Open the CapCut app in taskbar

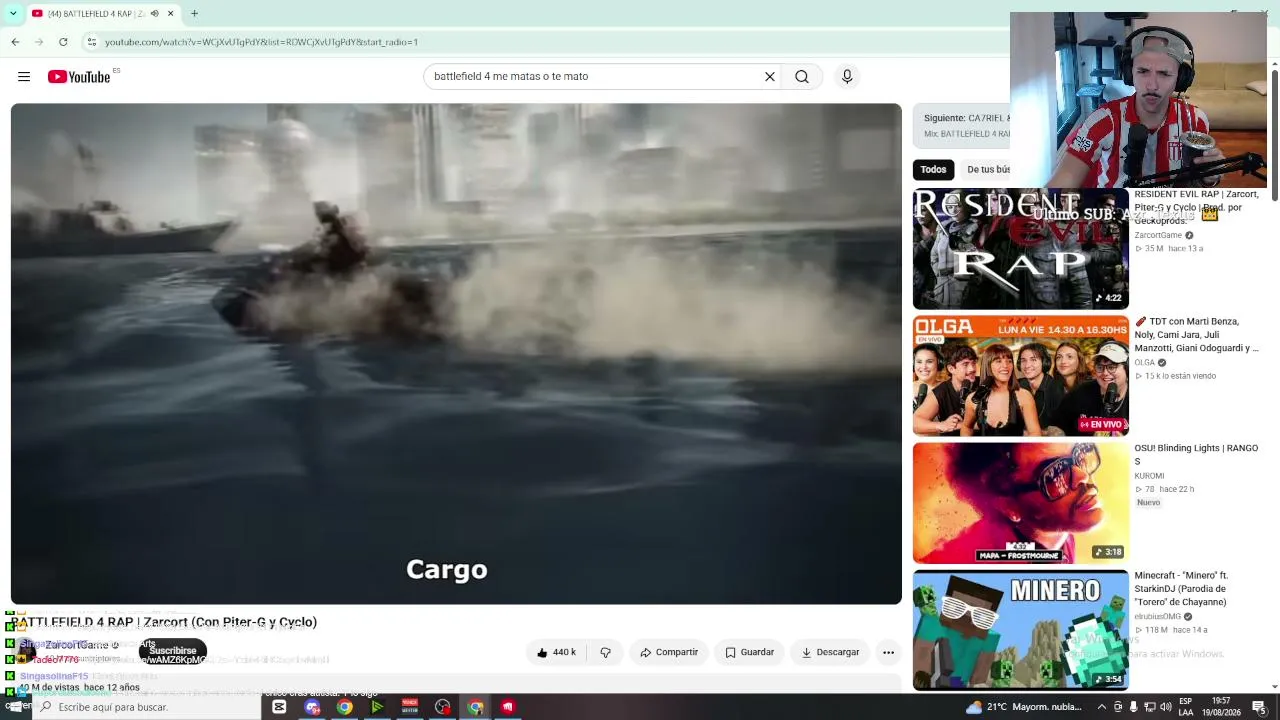tap(279, 707)
